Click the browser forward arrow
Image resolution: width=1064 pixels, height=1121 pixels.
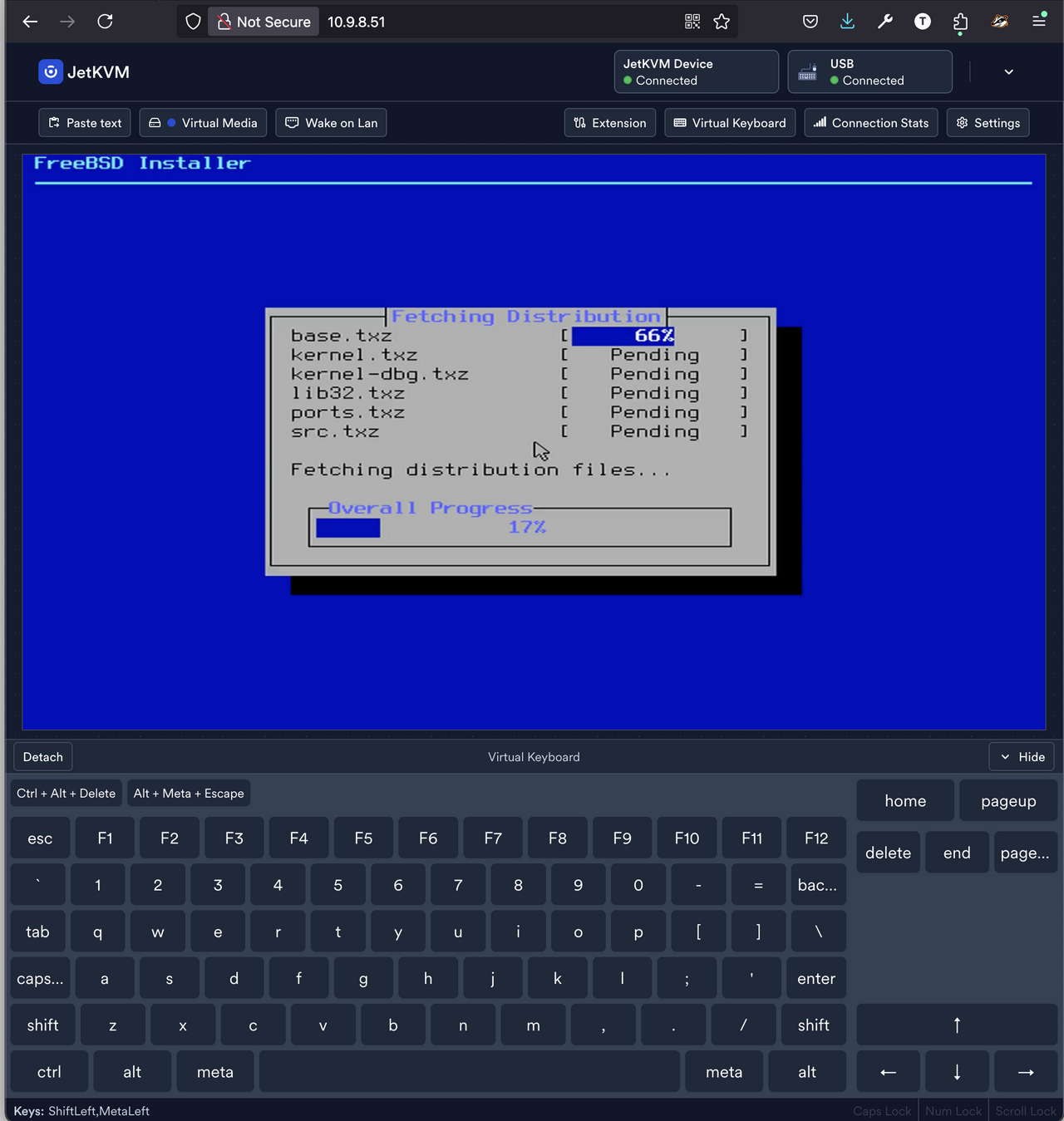[x=67, y=22]
